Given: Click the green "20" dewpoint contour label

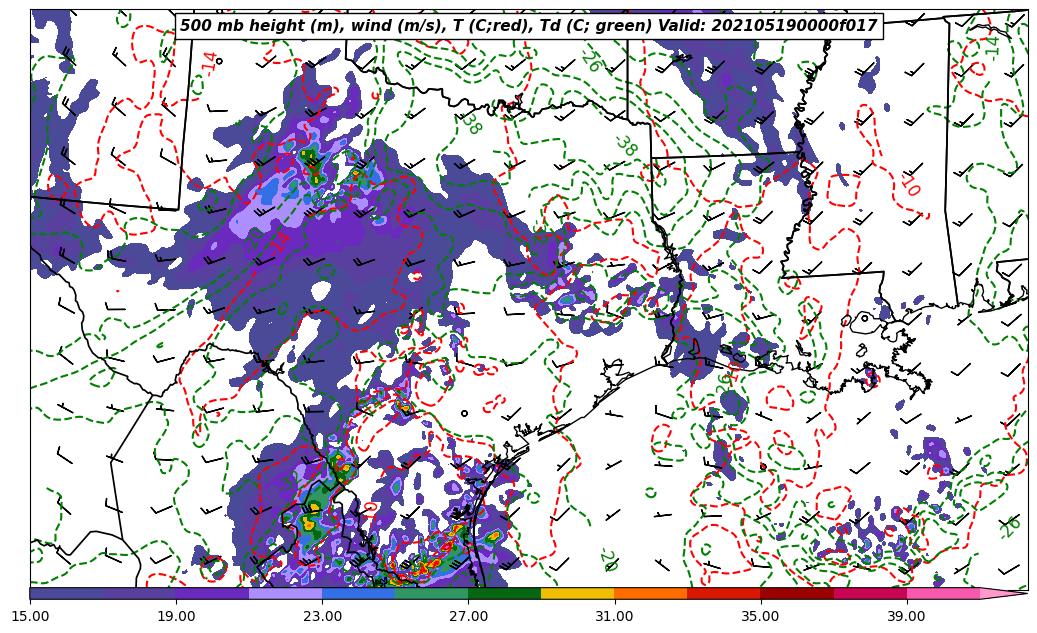Looking at the screenshot, I should [x=607, y=560].
